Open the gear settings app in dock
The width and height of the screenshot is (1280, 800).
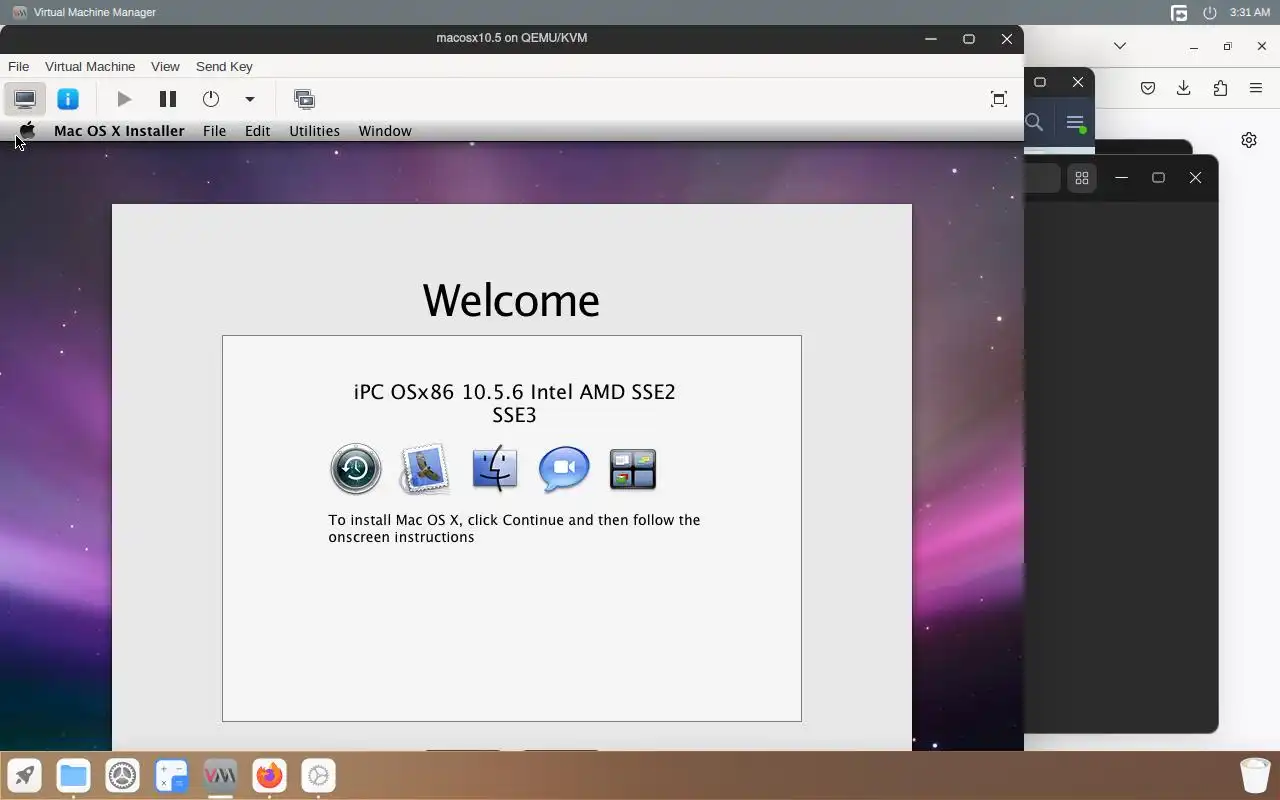[x=318, y=775]
